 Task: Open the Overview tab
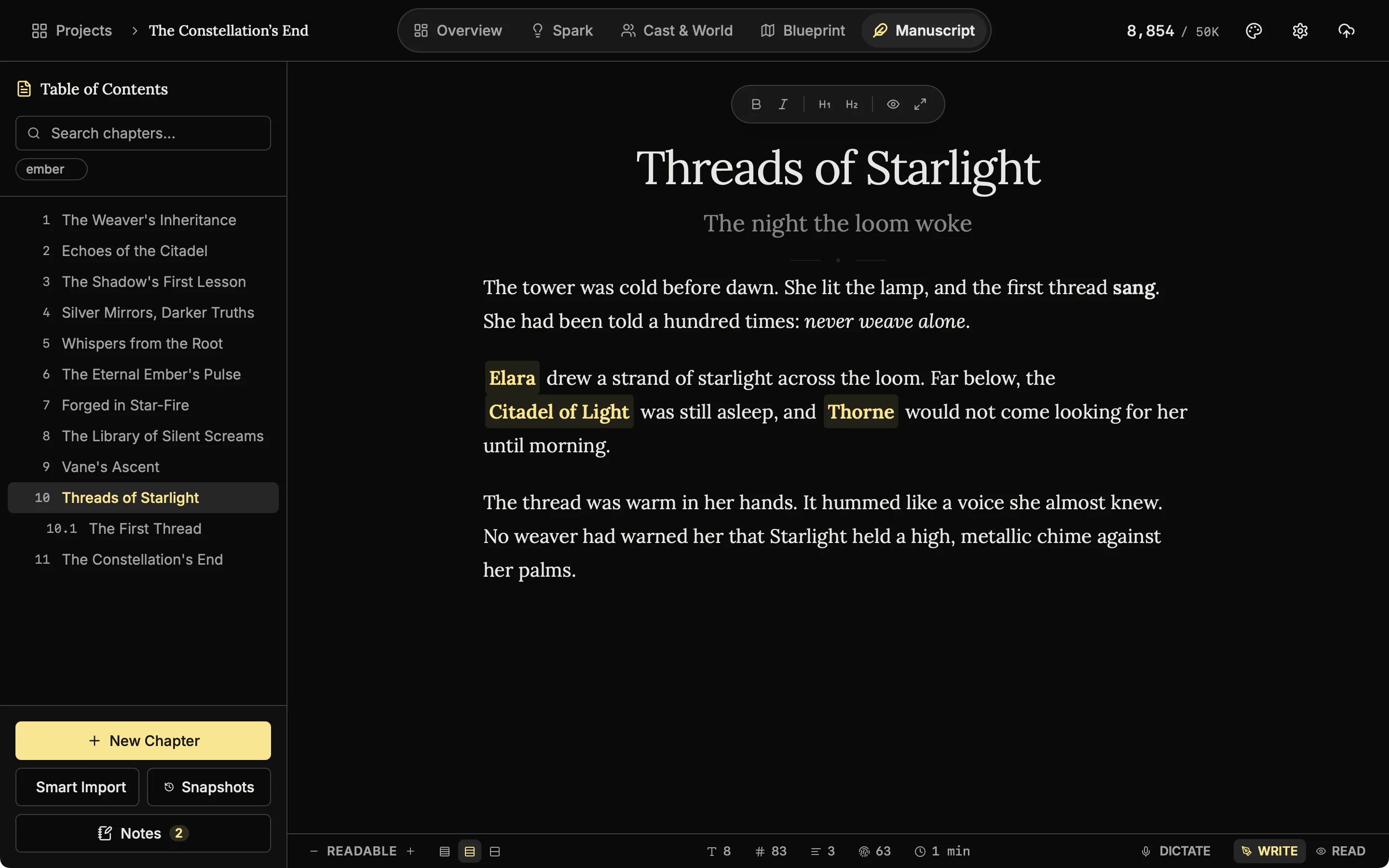tap(458, 30)
